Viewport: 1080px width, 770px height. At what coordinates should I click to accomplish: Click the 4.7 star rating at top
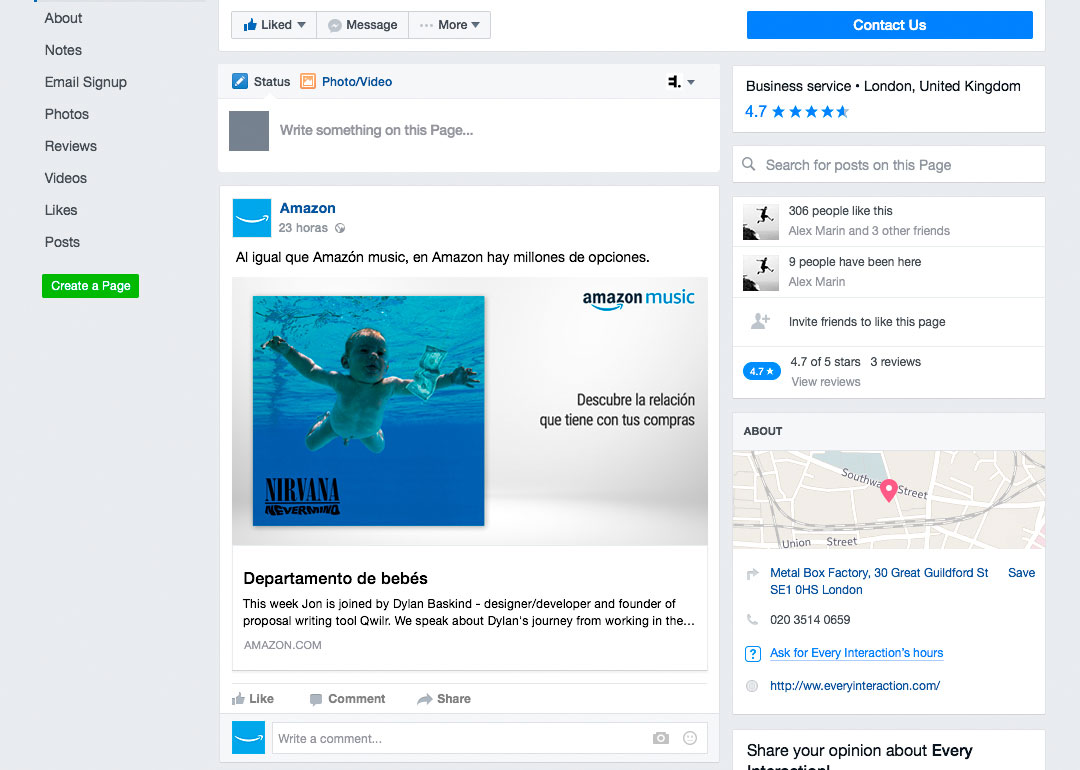click(797, 112)
